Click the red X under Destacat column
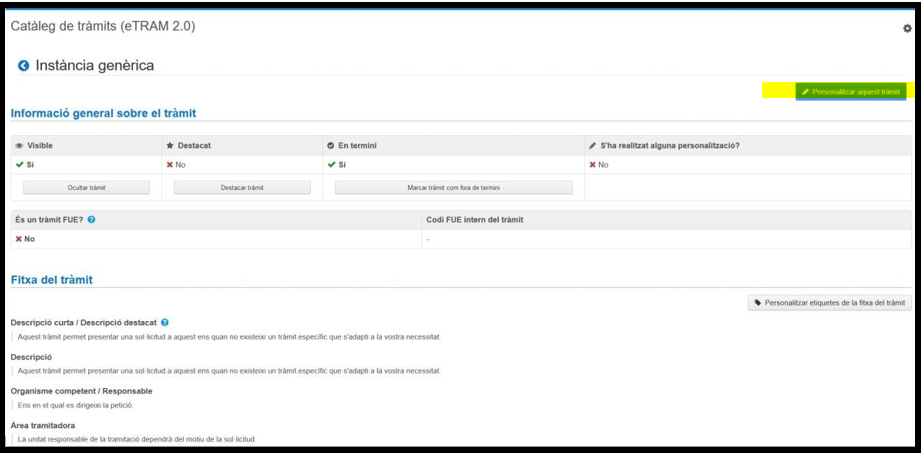921x453 pixels. (169, 164)
